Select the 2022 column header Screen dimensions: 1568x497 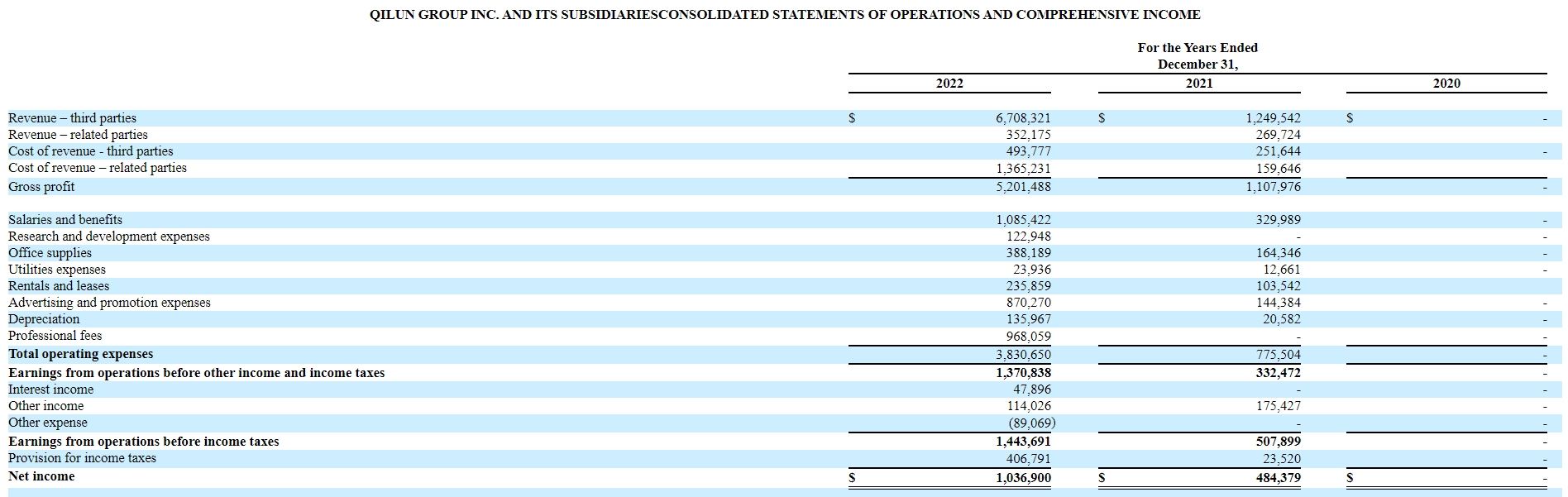pyautogui.click(x=949, y=84)
